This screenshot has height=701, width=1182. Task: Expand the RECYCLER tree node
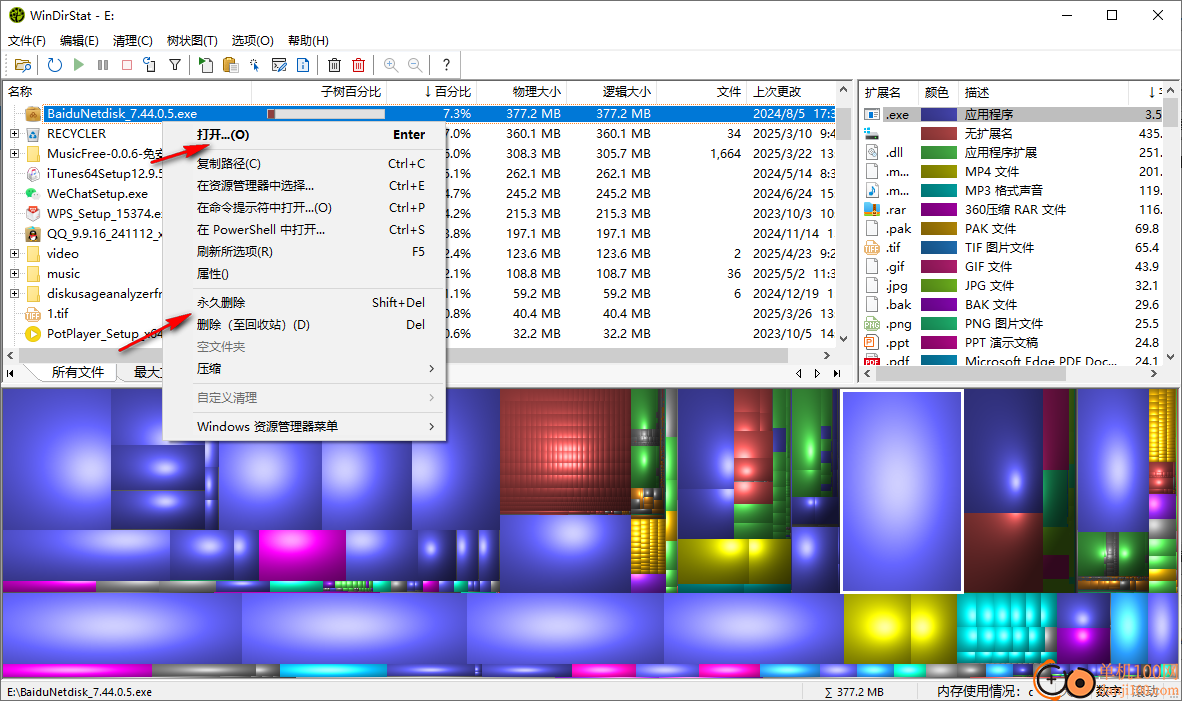click(14, 133)
